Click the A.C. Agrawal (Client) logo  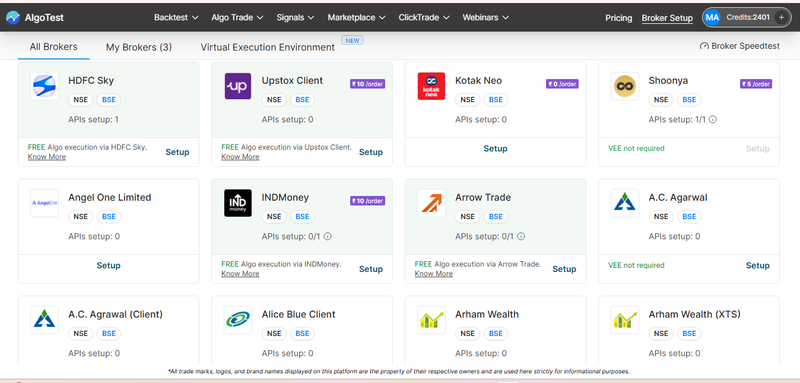(x=44, y=320)
